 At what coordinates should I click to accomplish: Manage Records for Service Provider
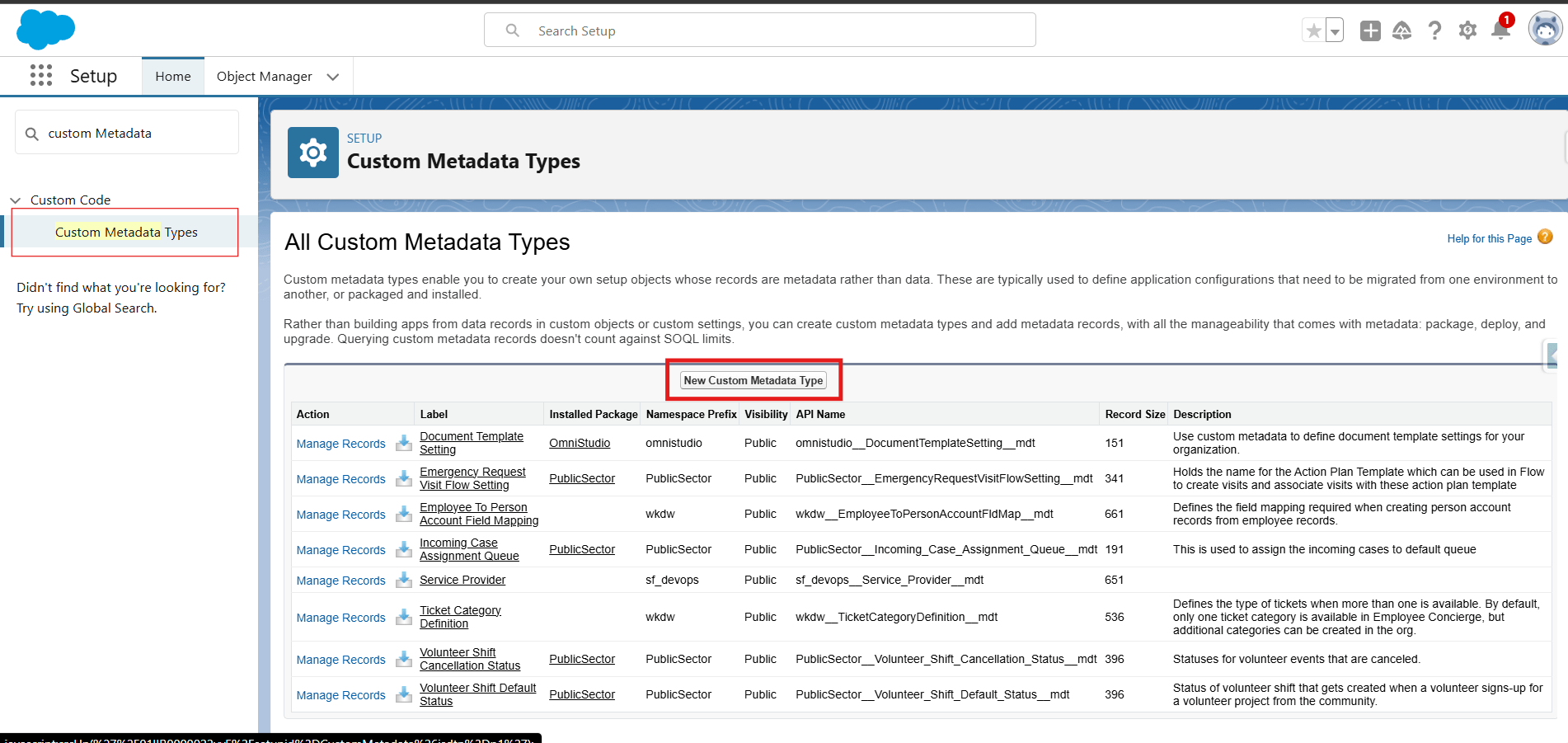[x=340, y=581]
